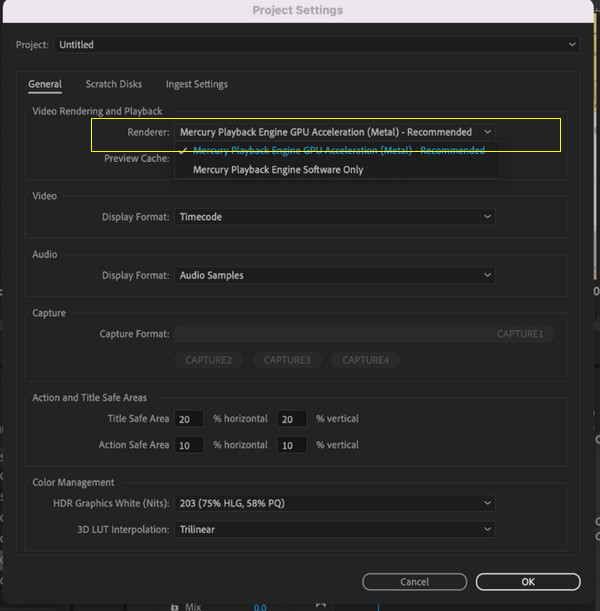Select the General tab

(44, 85)
